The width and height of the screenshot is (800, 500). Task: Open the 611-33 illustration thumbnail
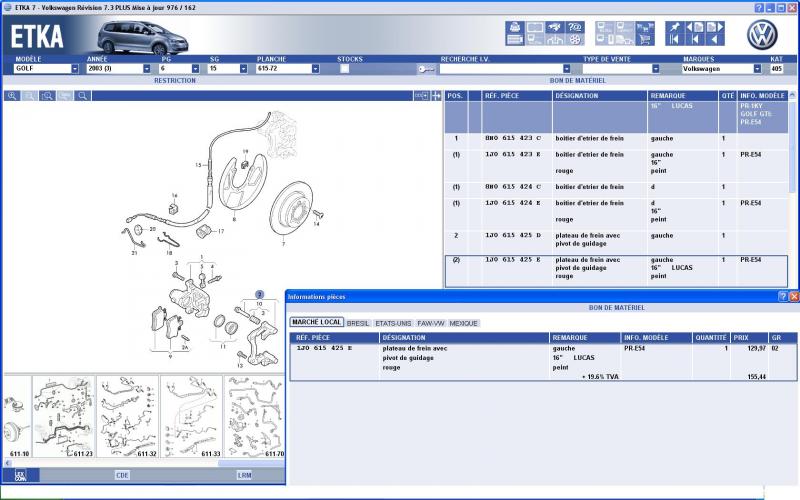191,417
